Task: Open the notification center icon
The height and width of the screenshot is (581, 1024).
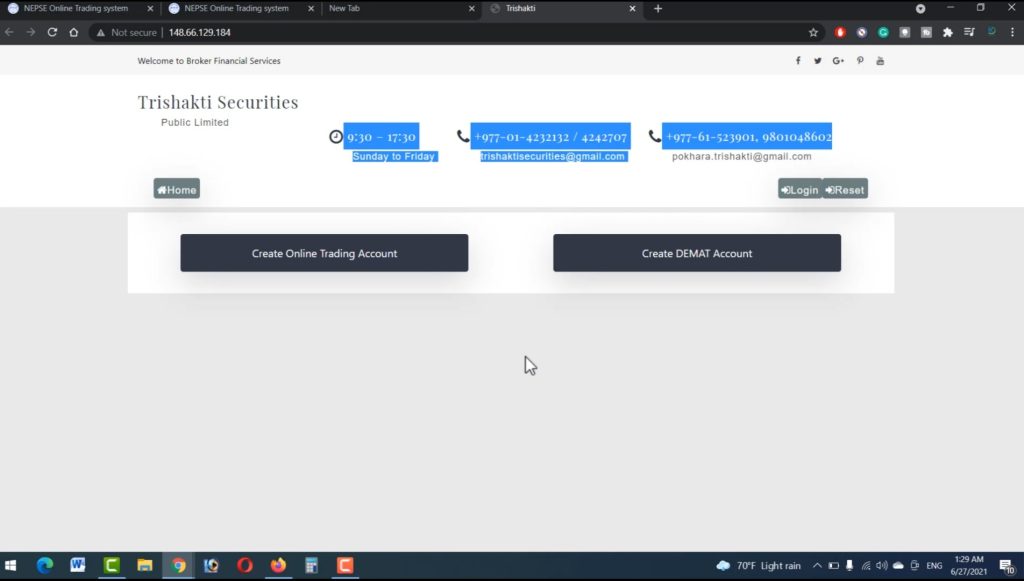Action: tap(1007, 565)
